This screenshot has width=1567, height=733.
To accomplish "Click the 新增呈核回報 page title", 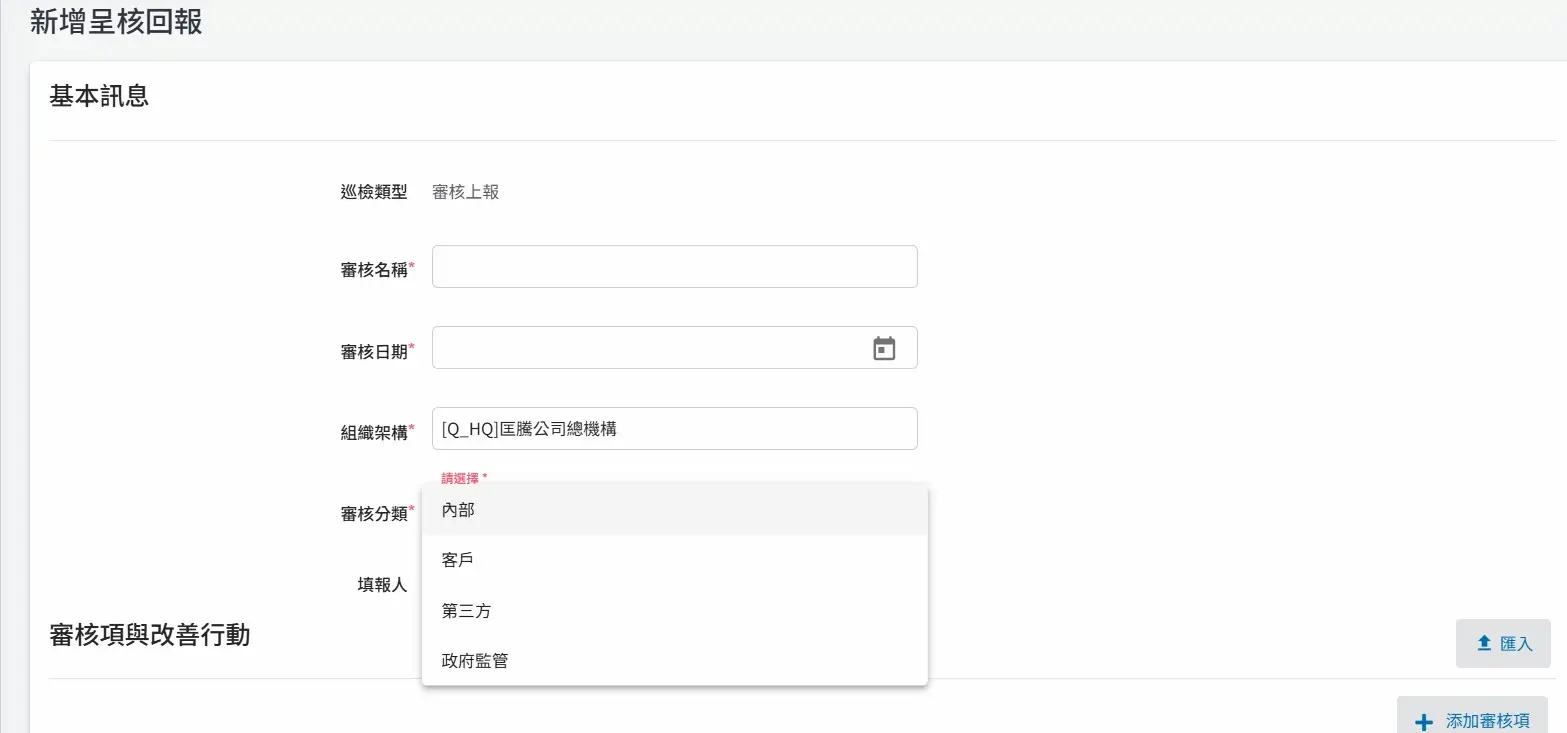I will tap(116, 22).
